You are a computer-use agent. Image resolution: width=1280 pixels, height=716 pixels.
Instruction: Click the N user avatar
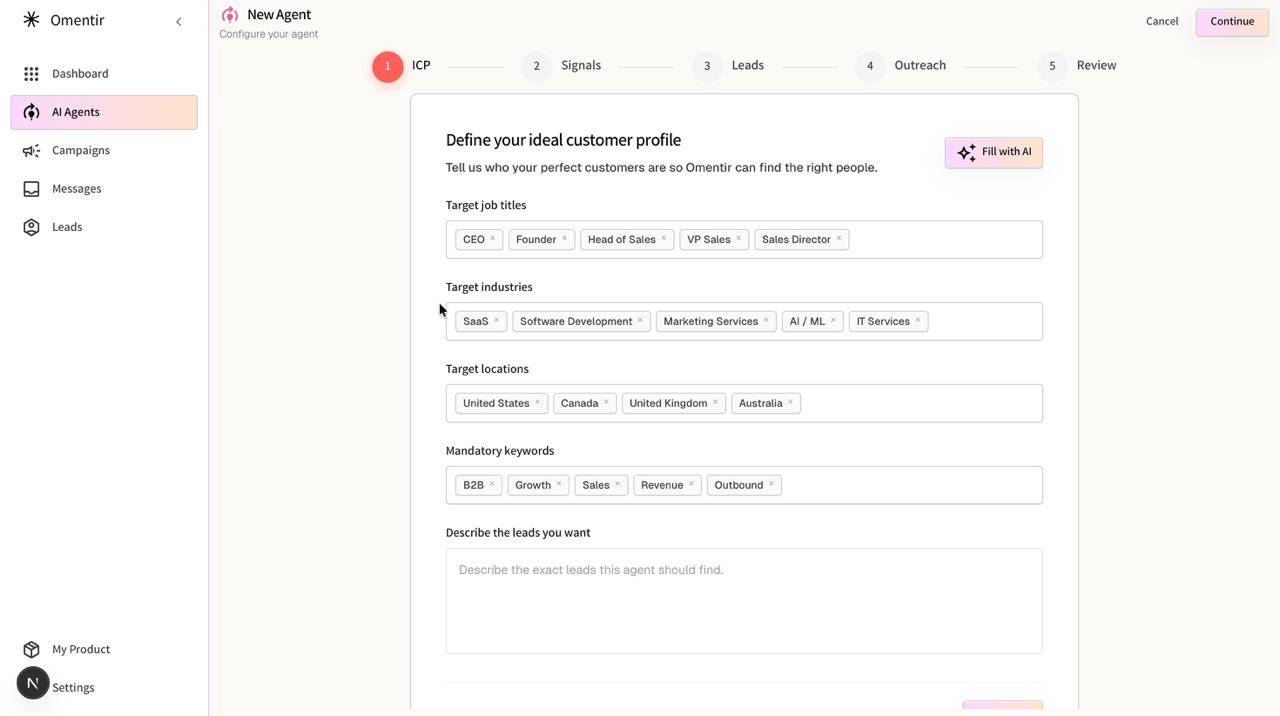[x=33, y=684]
